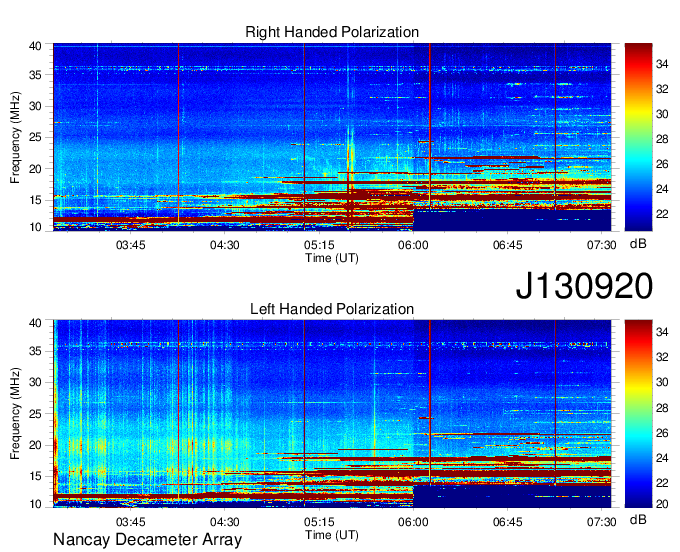Click 04:30 tick of left-handed panel
Screen dimensions: 680x552
click(x=225, y=522)
